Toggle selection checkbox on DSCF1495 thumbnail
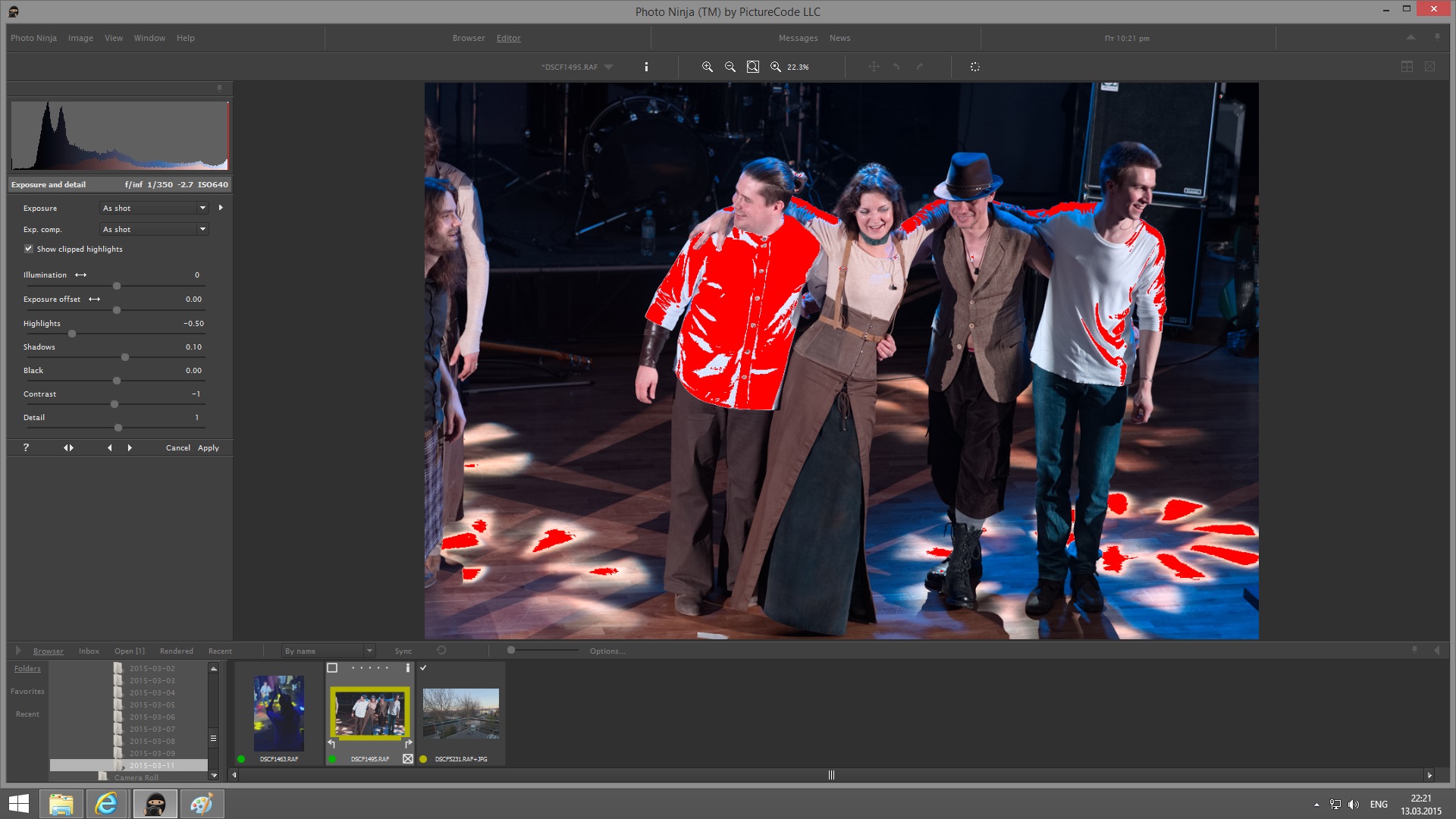 coord(332,668)
